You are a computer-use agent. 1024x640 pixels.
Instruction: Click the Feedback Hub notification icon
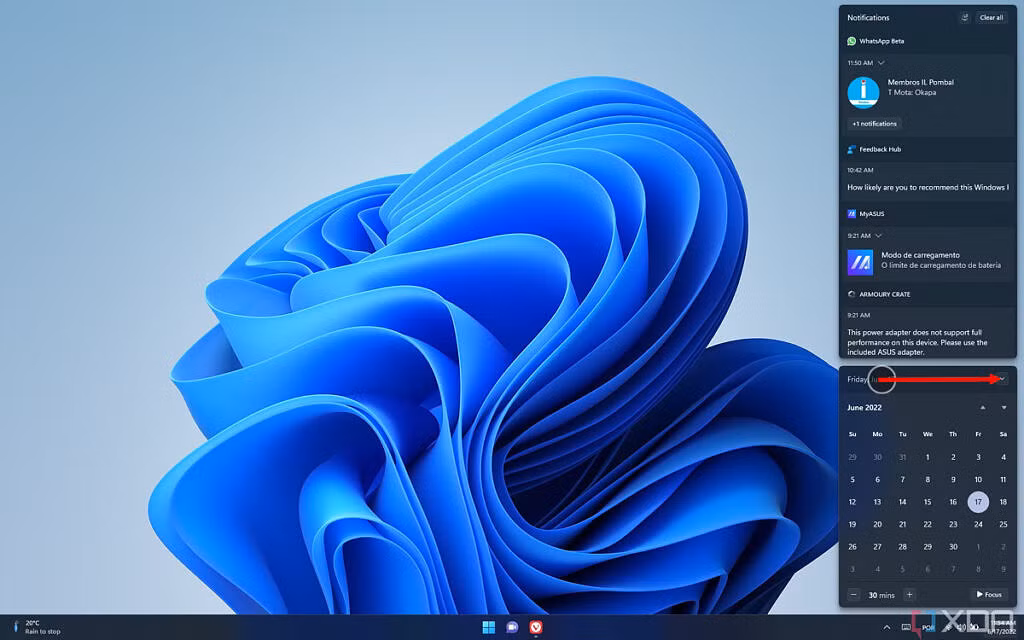coord(852,149)
